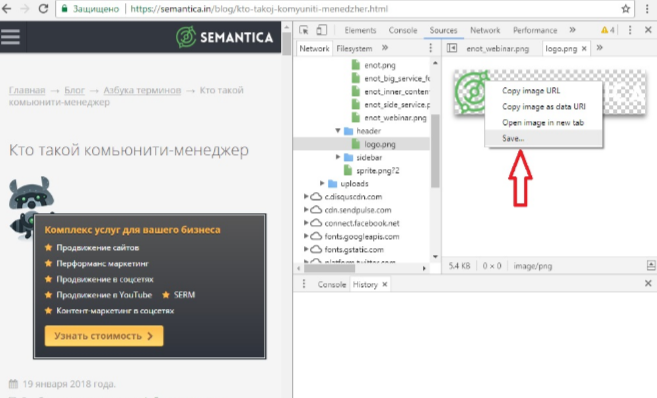
Task: Collapse the header folder
Action: pyautogui.click(x=338, y=131)
